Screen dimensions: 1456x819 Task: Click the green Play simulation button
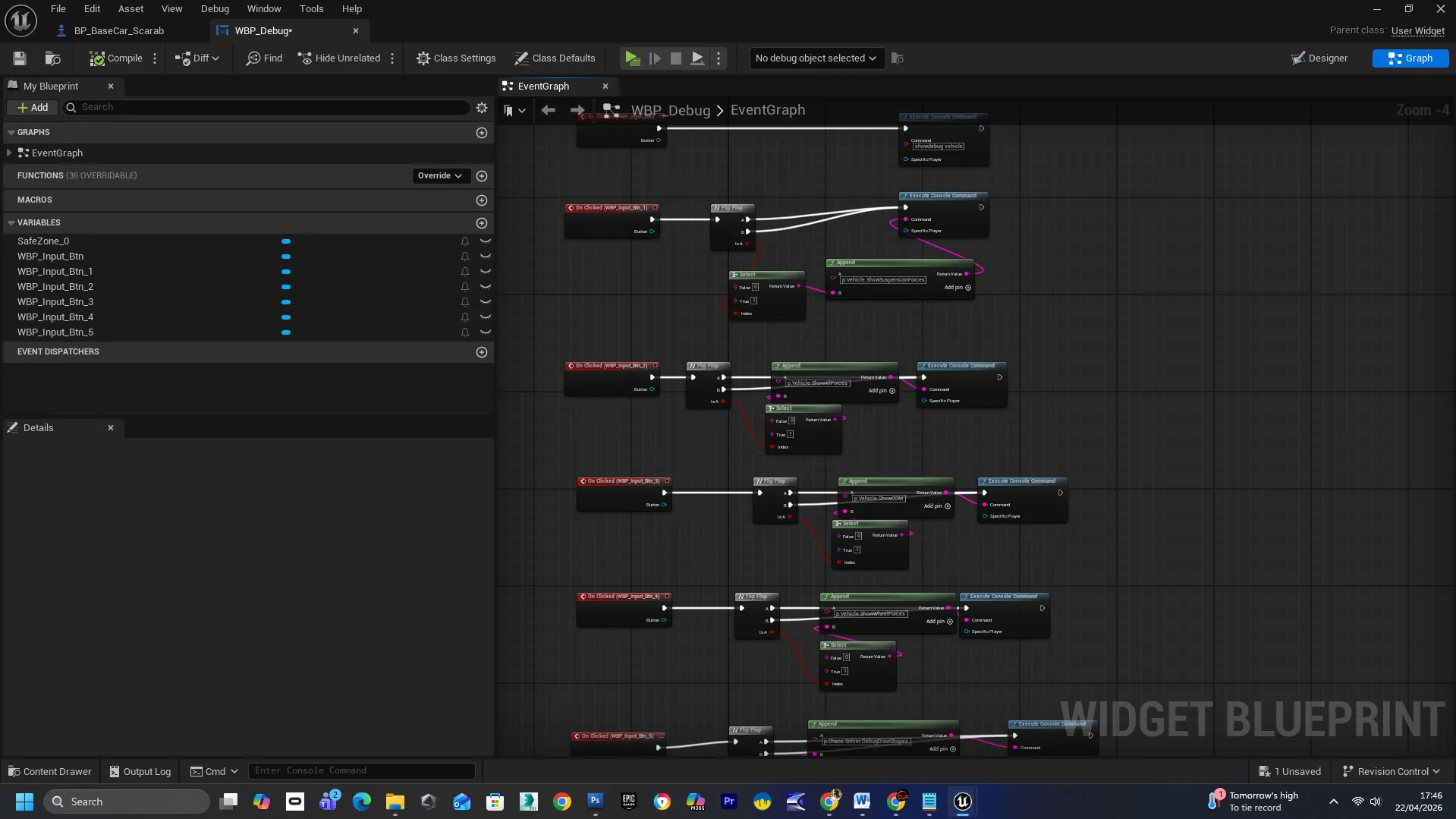(632, 58)
